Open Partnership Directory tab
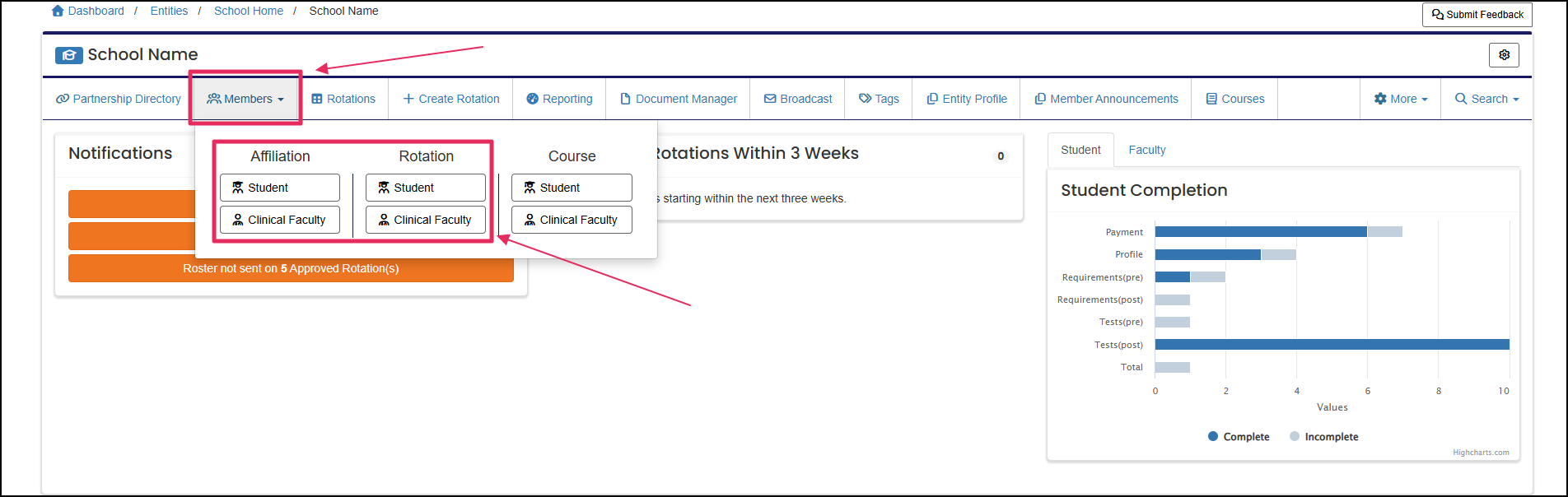 pos(119,99)
